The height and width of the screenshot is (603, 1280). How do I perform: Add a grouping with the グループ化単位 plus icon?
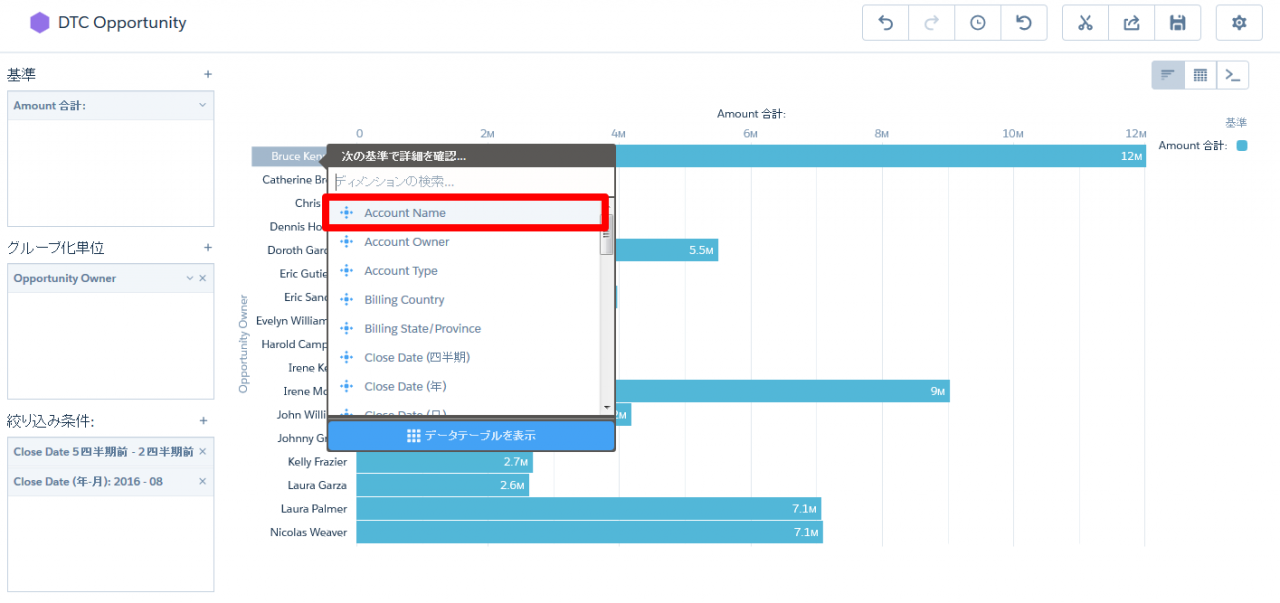pyautogui.click(x=208, y=247)
